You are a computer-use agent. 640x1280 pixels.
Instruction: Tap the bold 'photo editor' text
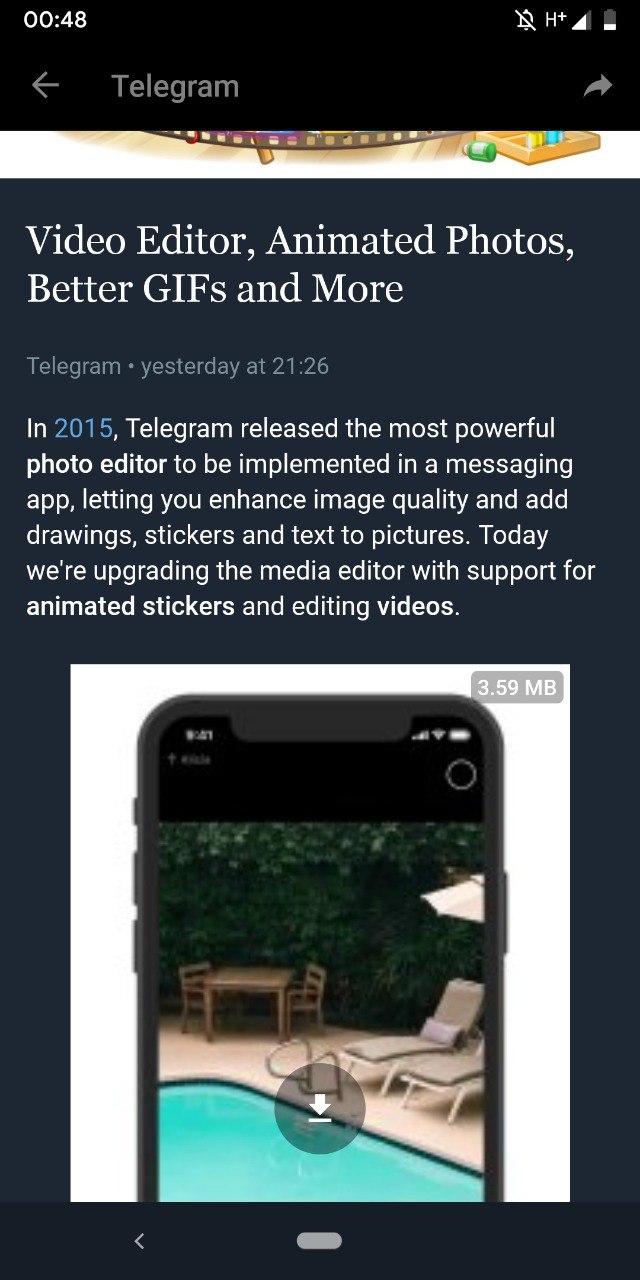97,464
